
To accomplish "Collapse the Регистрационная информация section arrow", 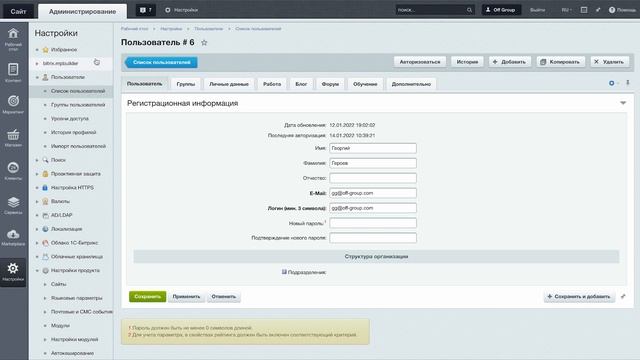I will coord(623,103).
